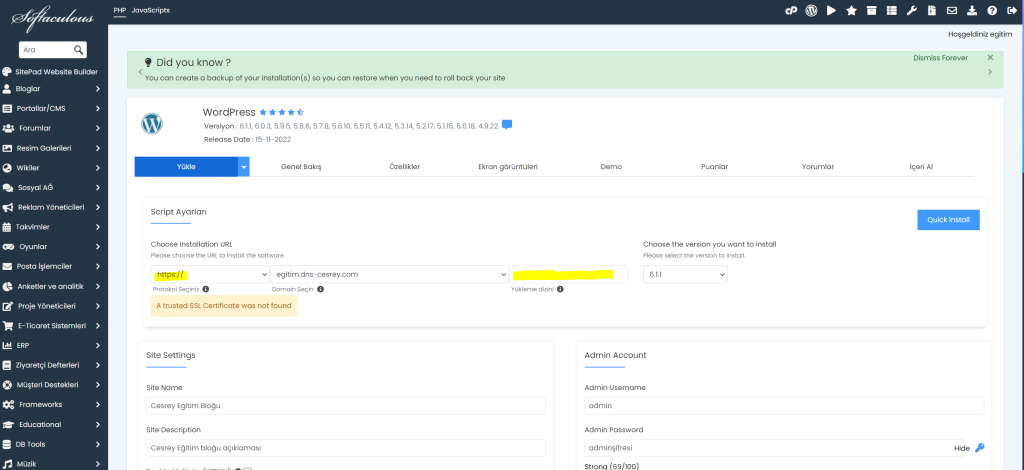This screenshot has height=470, width=1024.
Task: Open the Puanlar tab
Action: click(x=714, y=167)
